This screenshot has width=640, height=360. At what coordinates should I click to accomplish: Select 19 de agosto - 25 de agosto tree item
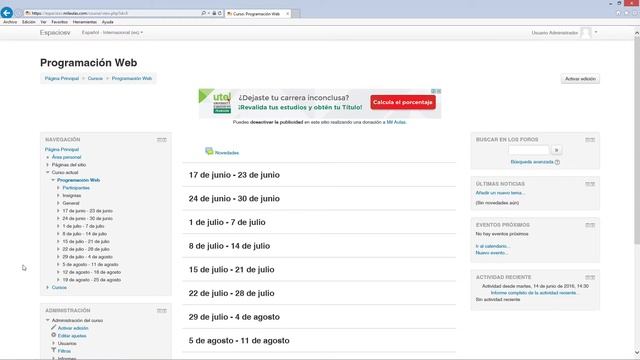(x=91, y=280)
